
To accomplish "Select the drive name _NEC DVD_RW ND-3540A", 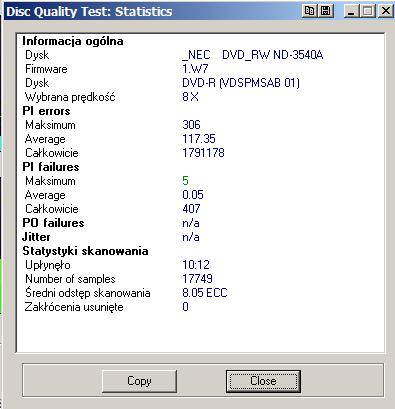I will 253,55.
